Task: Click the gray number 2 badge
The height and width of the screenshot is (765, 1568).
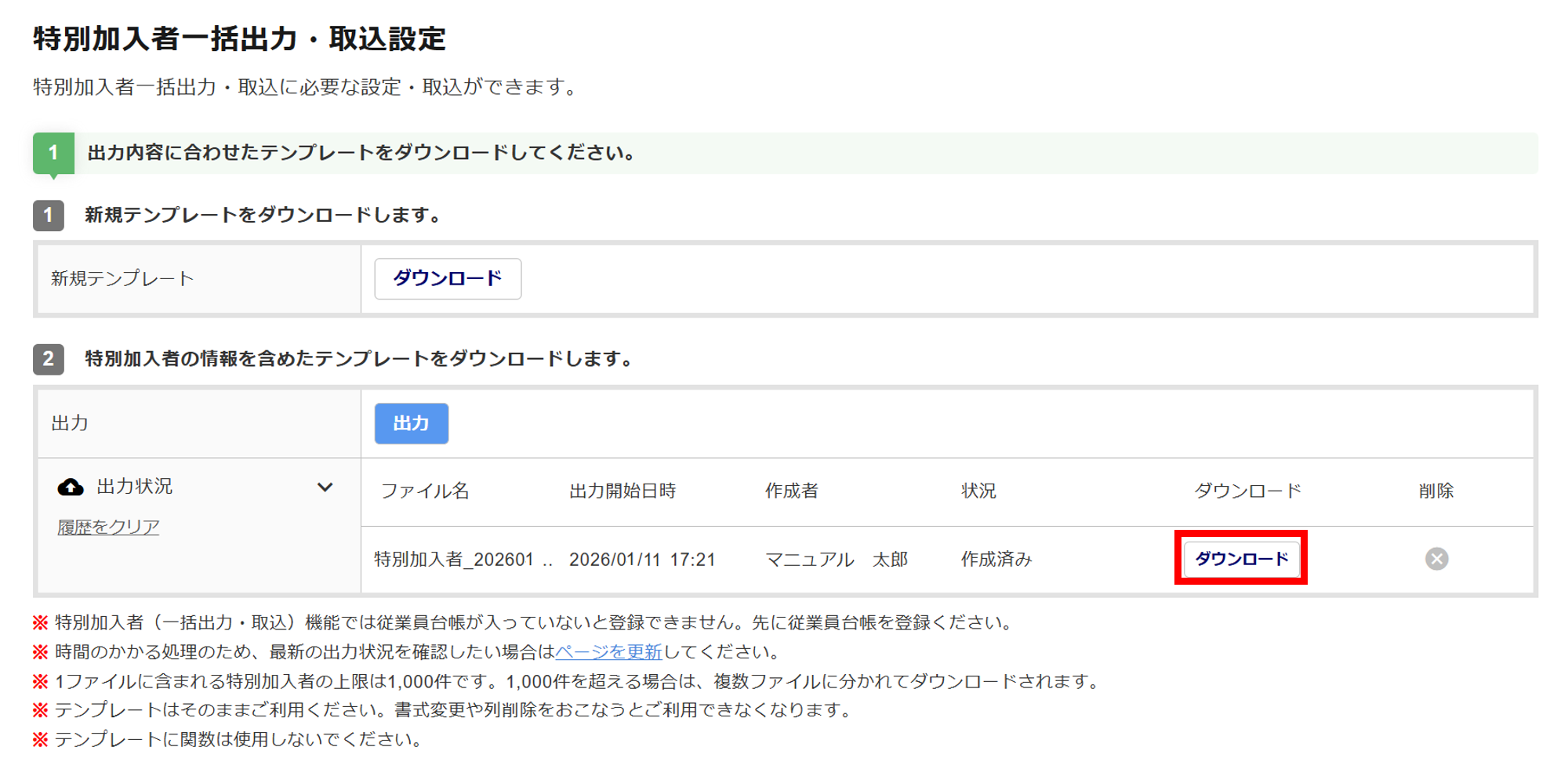Action: tap(49, 359)
